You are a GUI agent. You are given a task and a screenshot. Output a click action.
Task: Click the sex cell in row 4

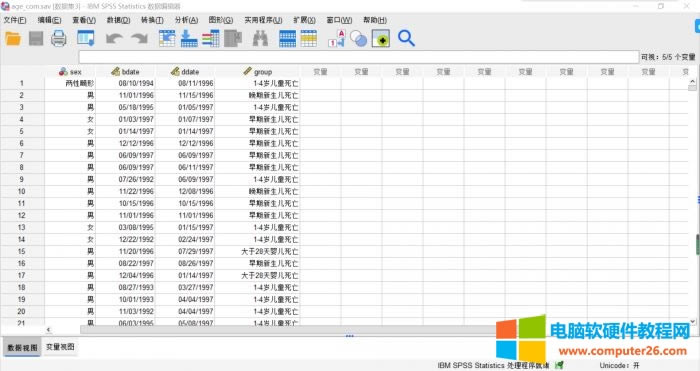[70, 120]
